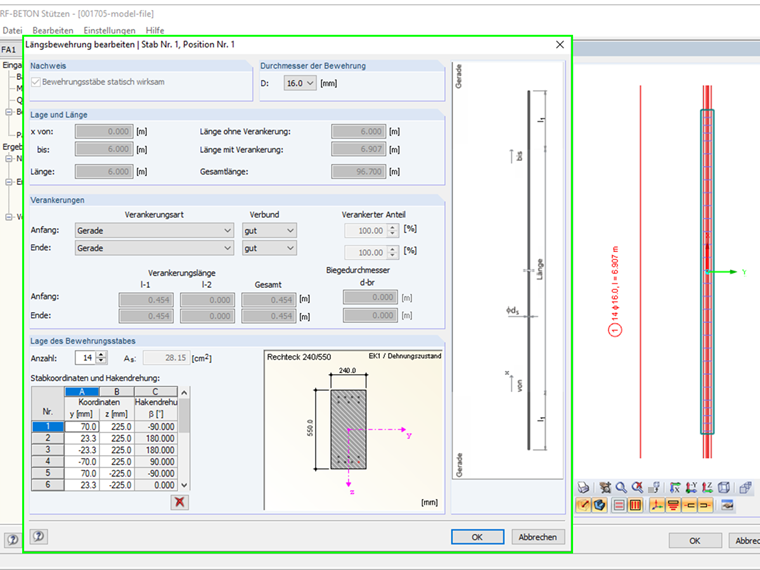Click the rightmost picture icon in the lower toolbar row
Viewport: 760px width, 570px height.
727,505
